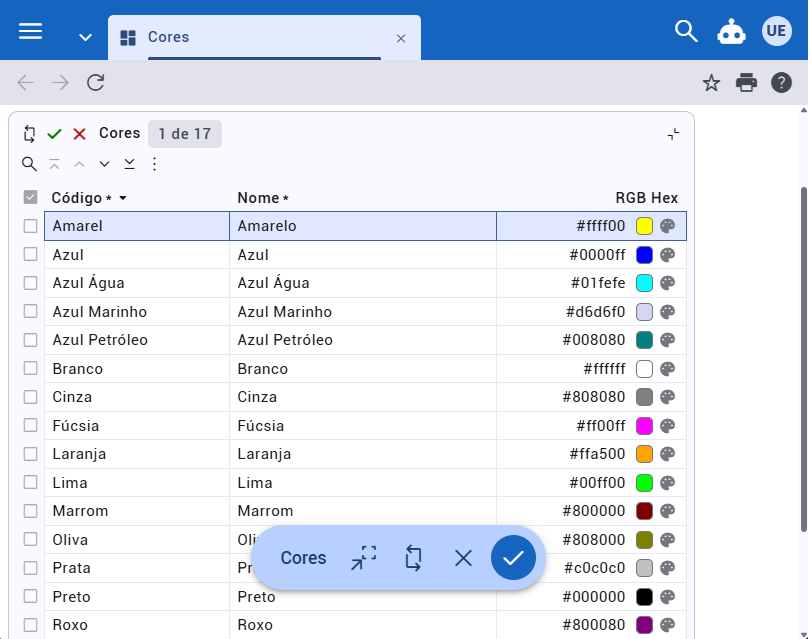Go forward with the right arrow

point(61,82)
